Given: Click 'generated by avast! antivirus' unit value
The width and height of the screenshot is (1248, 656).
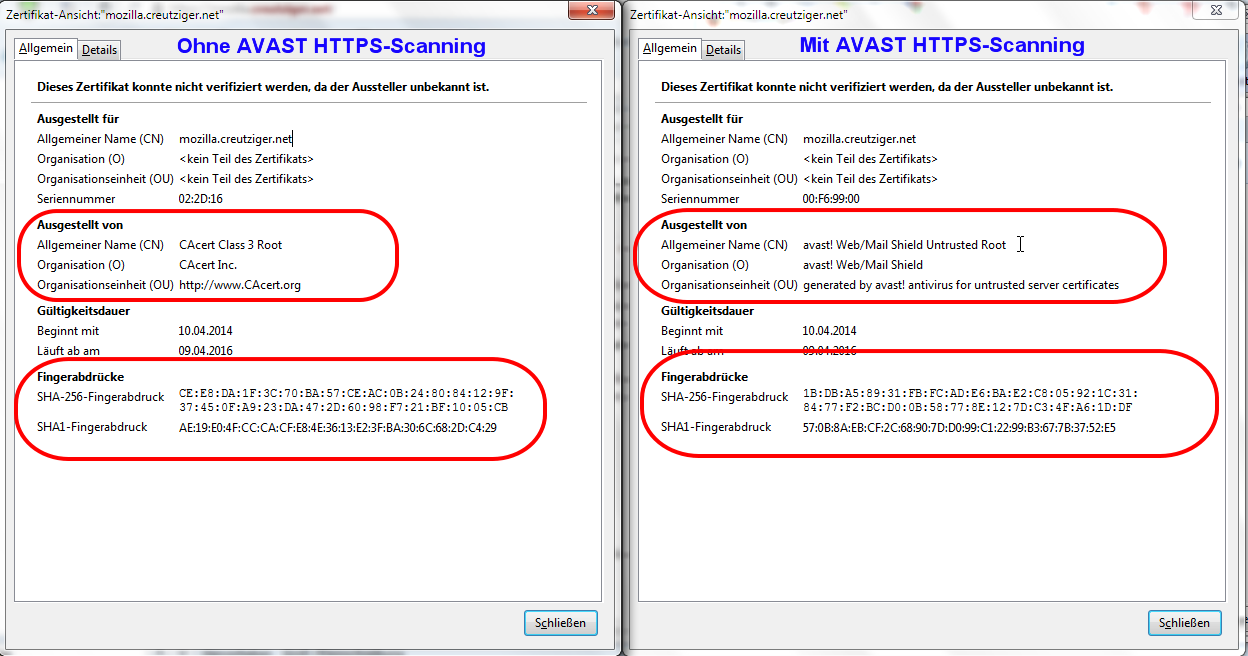Looking at the screenshot, I should (x=961, y=285).
